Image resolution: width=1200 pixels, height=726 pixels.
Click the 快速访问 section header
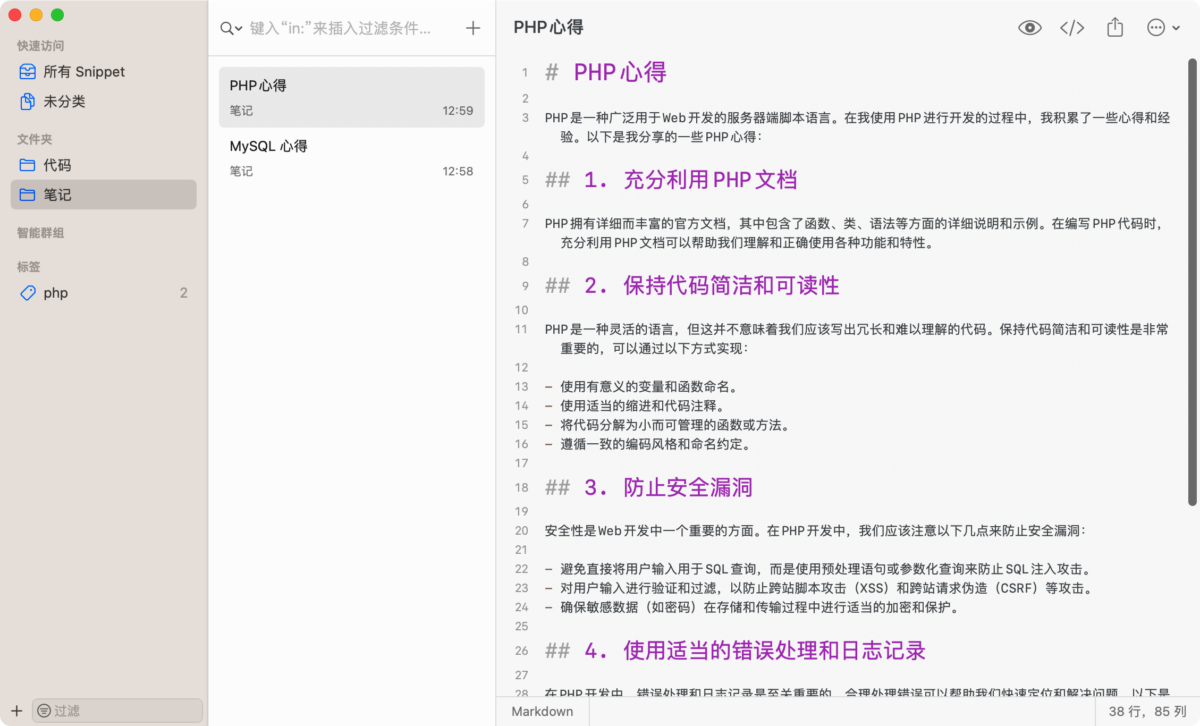point(41,45)
